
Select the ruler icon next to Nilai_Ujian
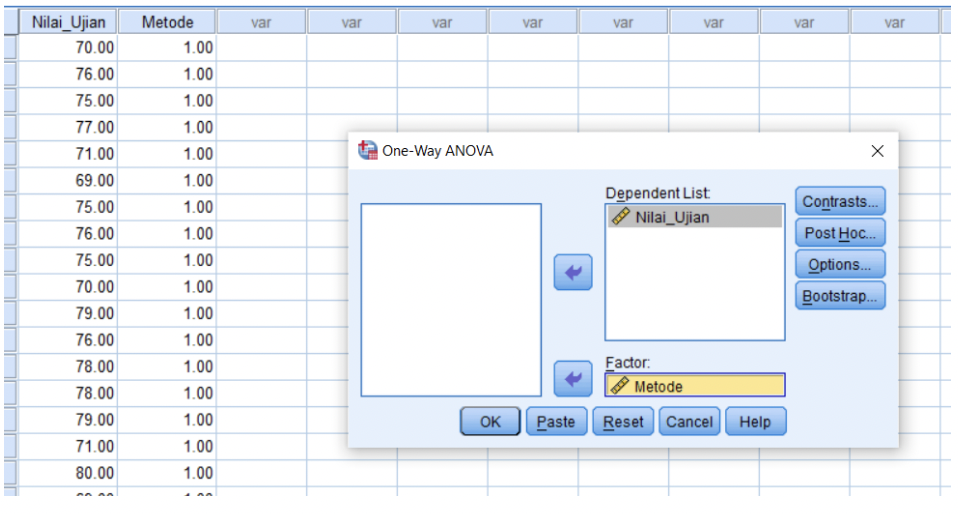pos(621,216)
